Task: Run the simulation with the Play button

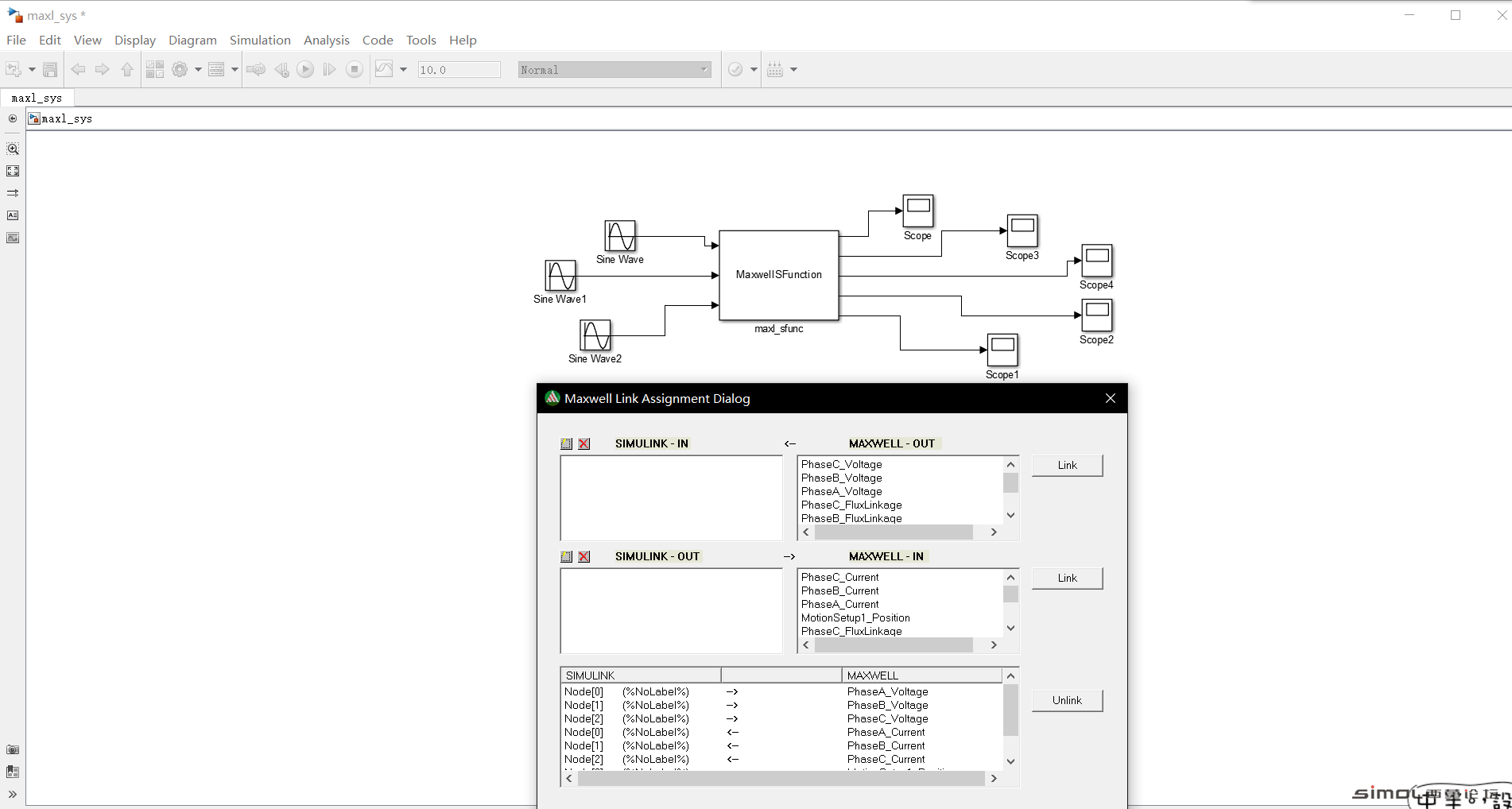Action: coord(305,70)
